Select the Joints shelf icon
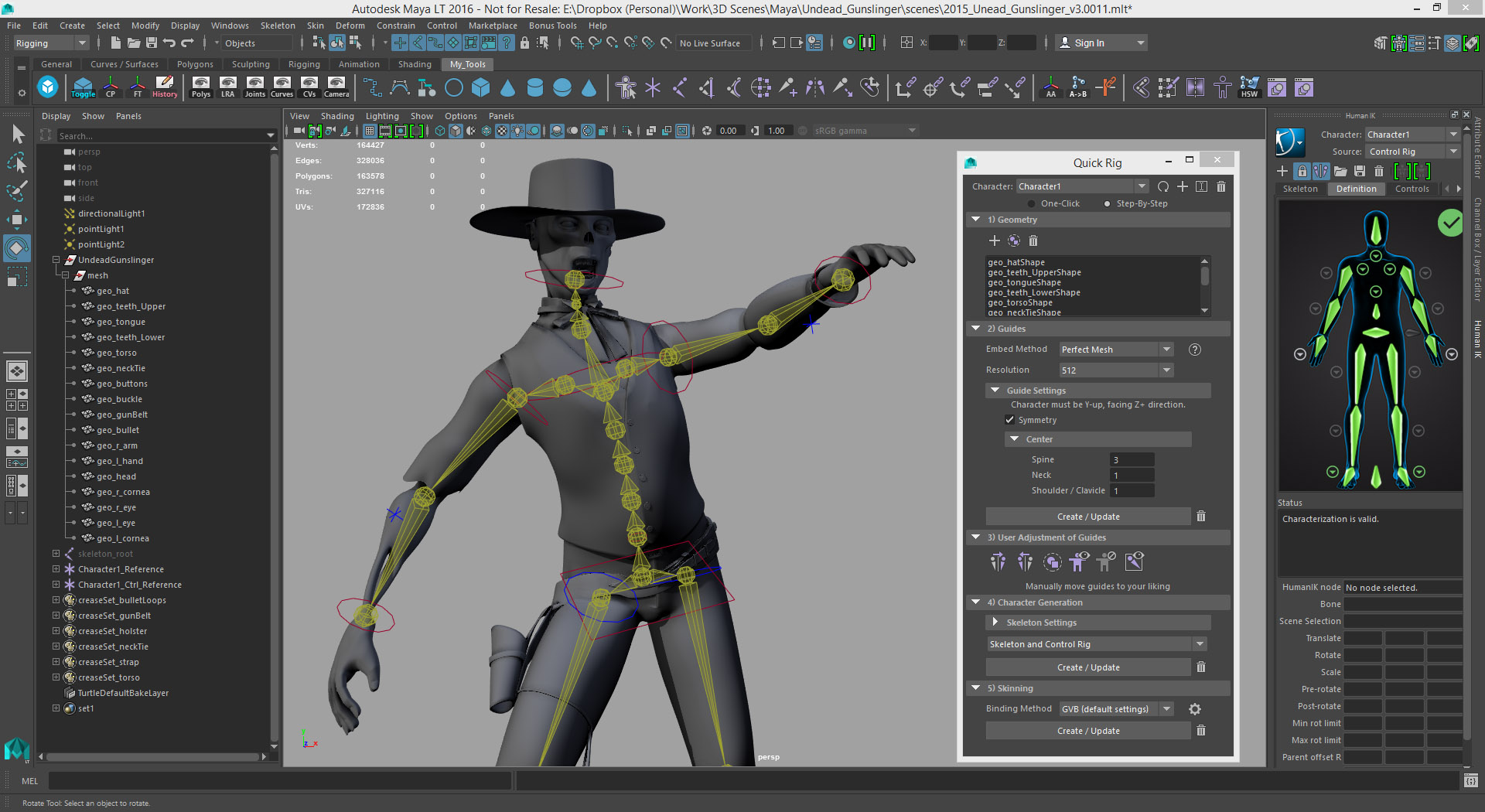 pyautogui.click(x=254, y=87)
